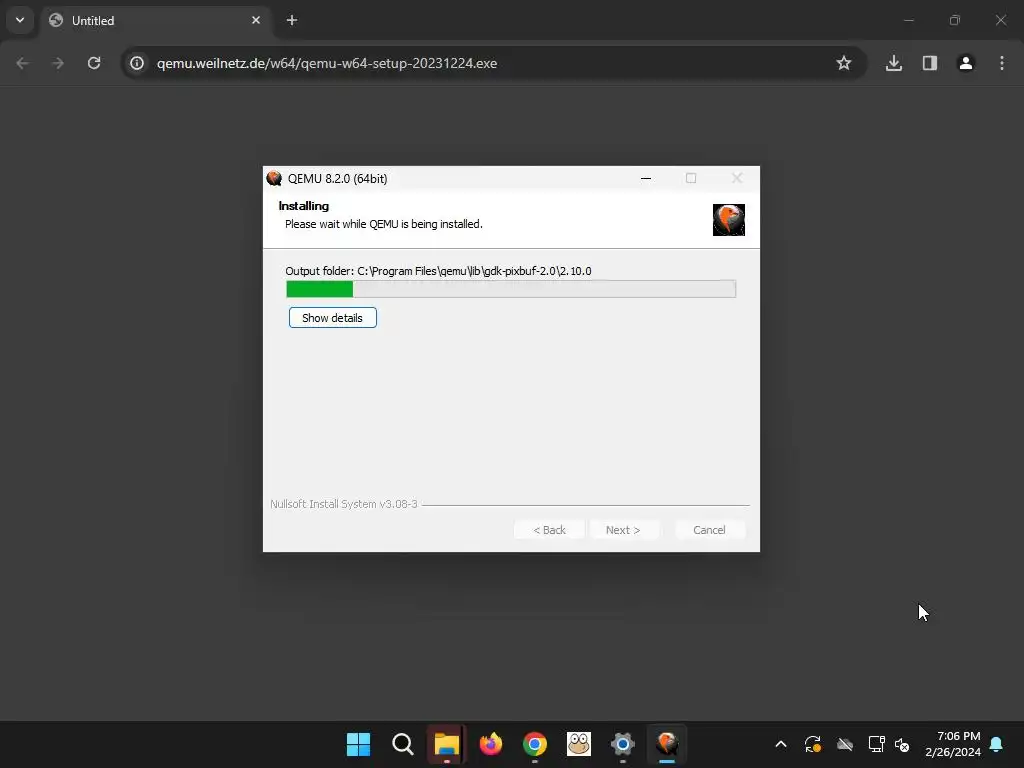Viewport: 1024px width, 768px height.
Task: Click the QEMU 8.2.0 (64bit) title text
Action: [338, 178]
